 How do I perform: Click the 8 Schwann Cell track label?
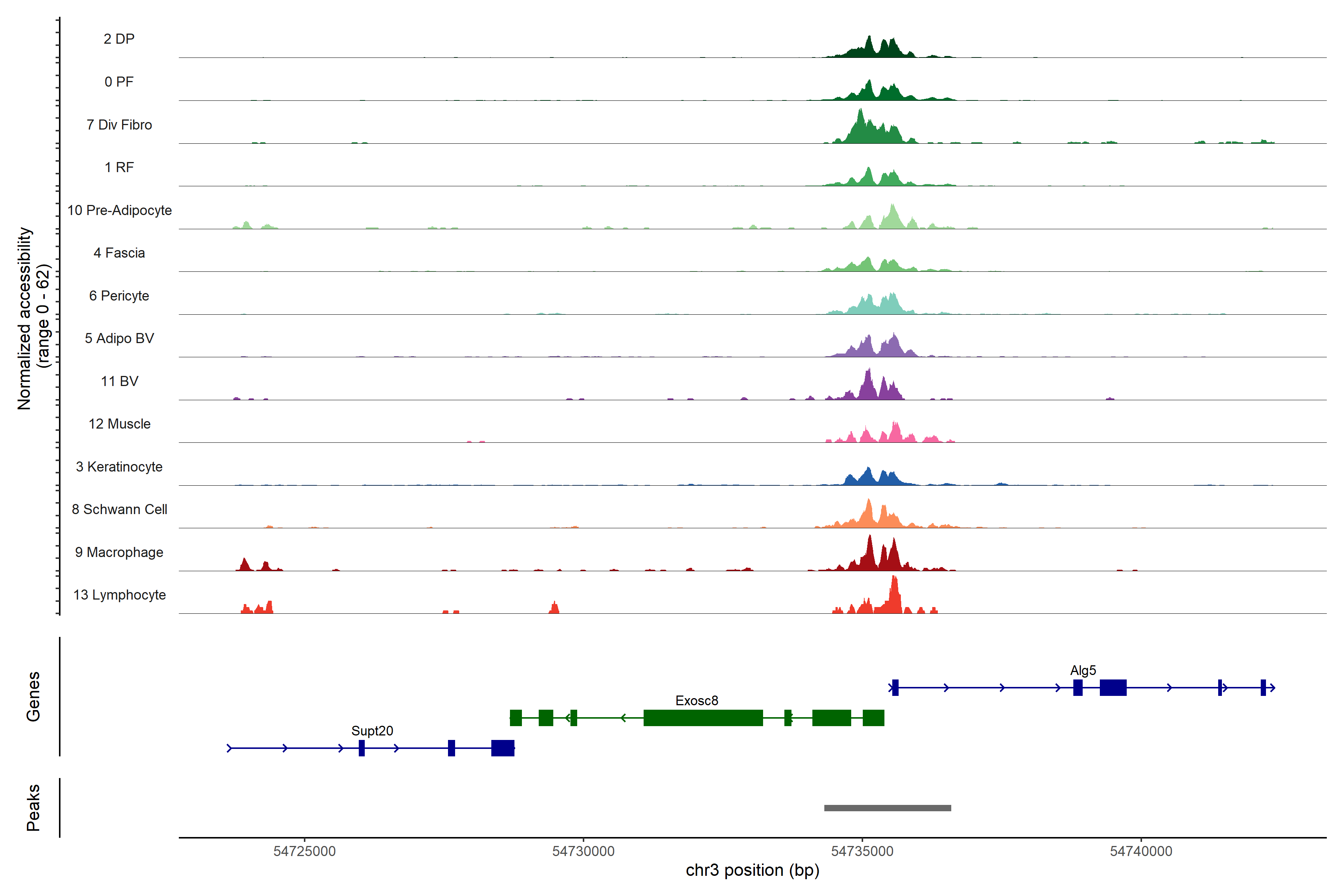click(x=119, y=510)
